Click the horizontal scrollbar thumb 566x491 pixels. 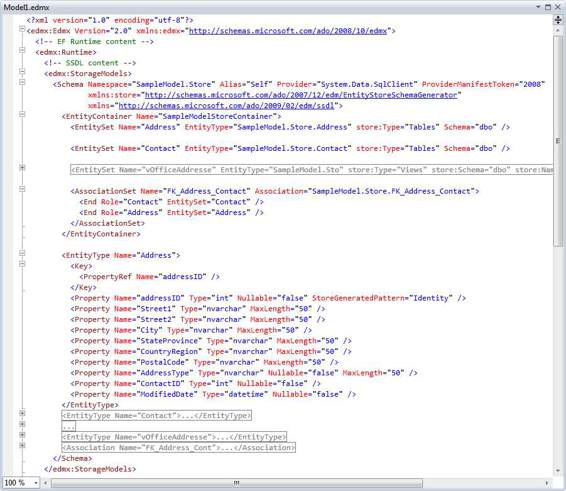point(237,483)
